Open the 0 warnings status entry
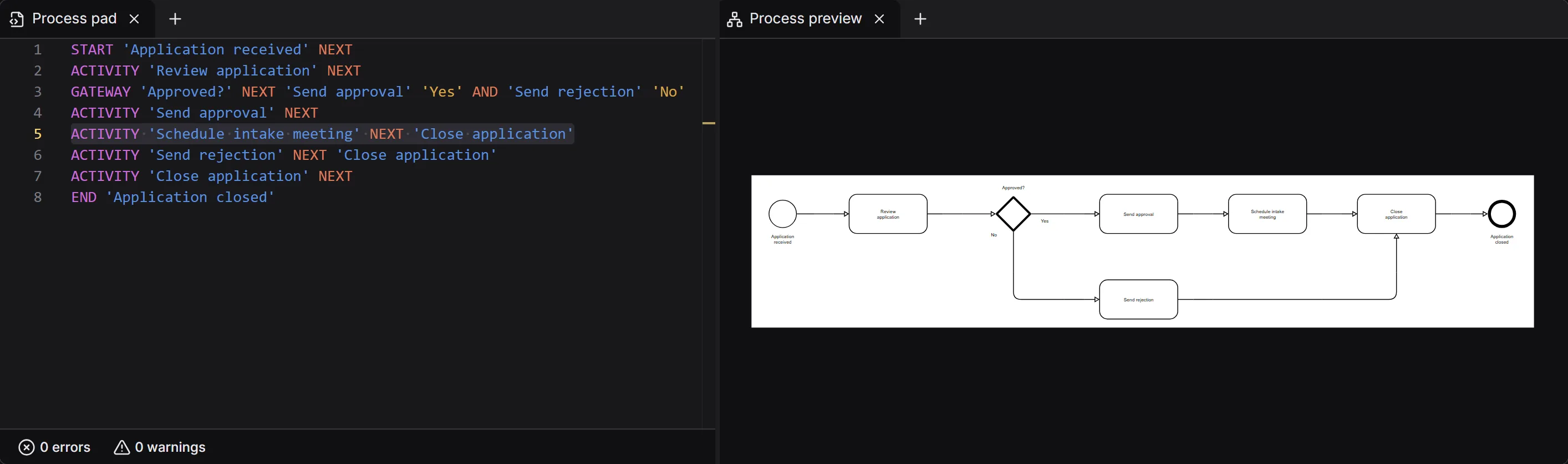 pos(160,447)
